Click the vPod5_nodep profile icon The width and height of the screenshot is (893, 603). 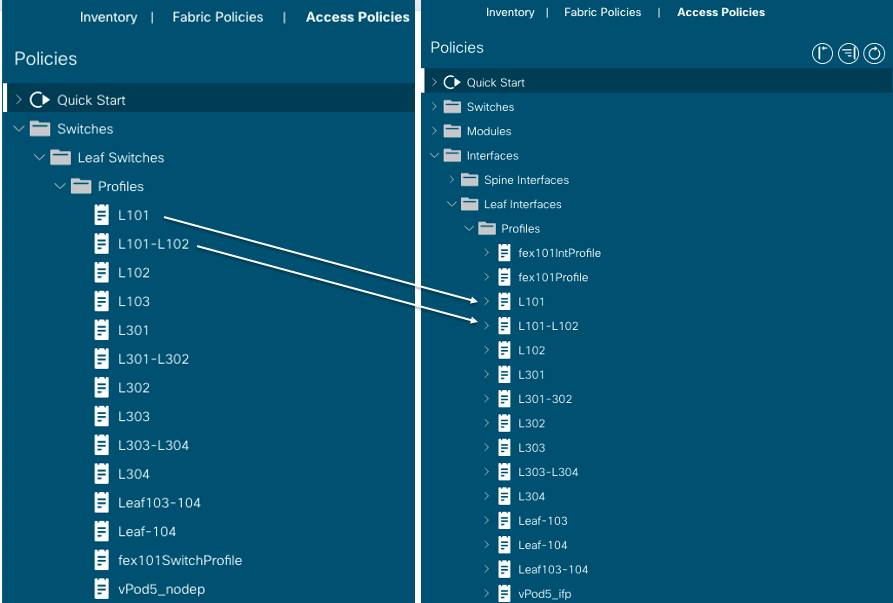tap(101, 589)
